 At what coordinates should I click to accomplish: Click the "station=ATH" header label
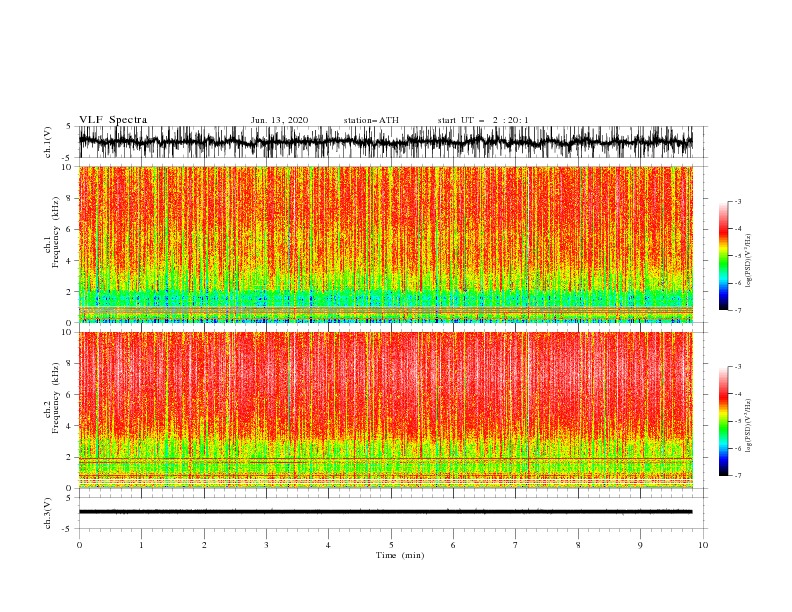click(371, 120)
